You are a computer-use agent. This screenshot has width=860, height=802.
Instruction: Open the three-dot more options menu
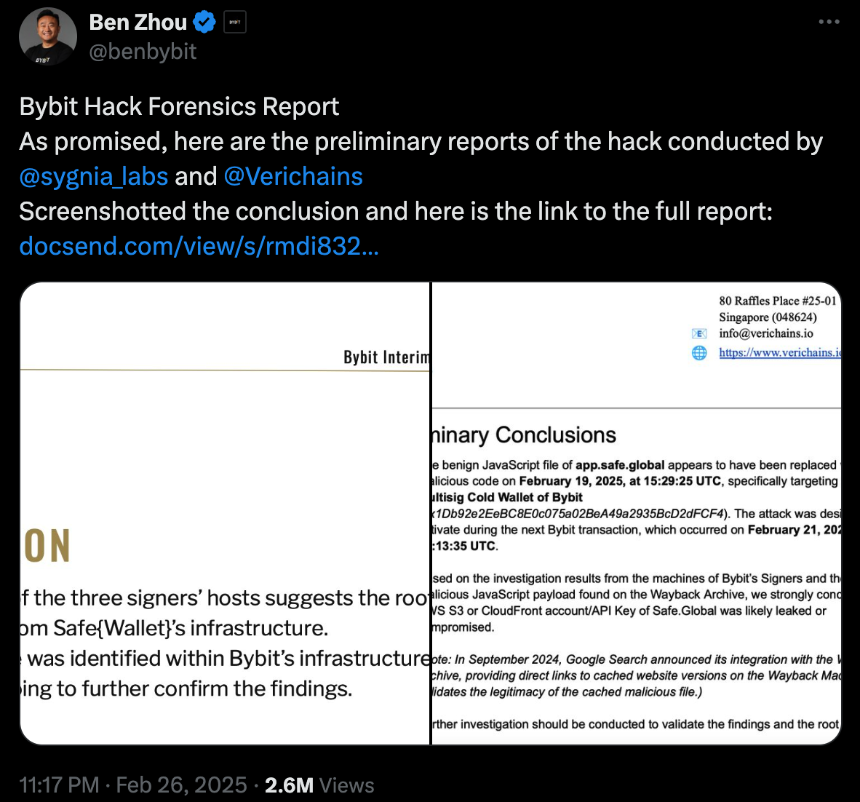pyautogui.click(x=829, y=22)
